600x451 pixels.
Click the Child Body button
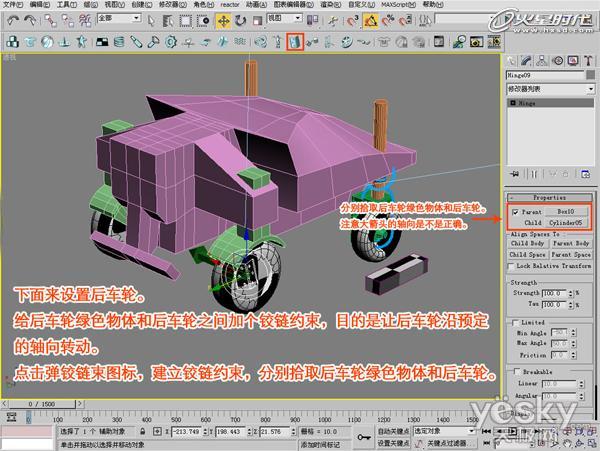528,243
